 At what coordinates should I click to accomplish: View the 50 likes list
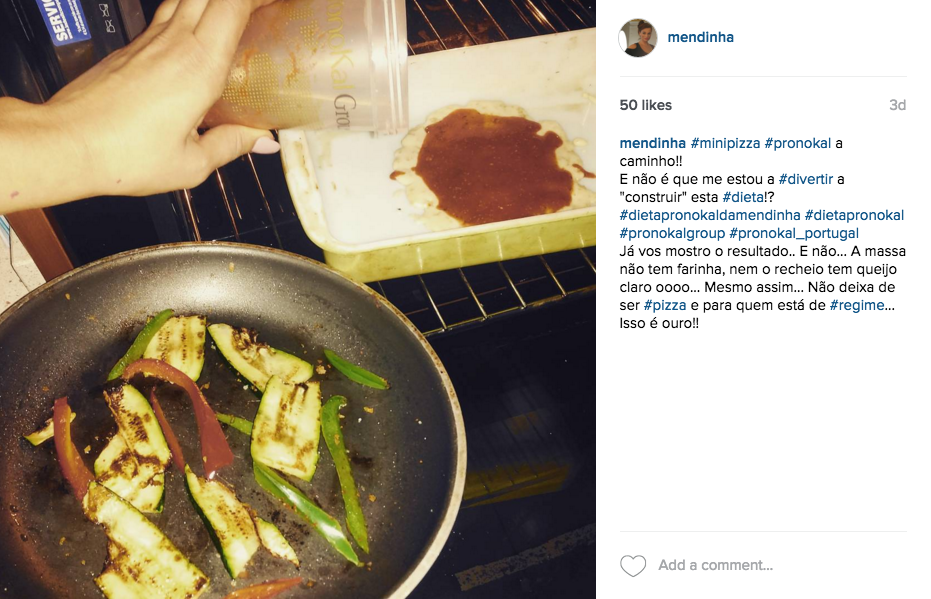[x=645, y=105]
